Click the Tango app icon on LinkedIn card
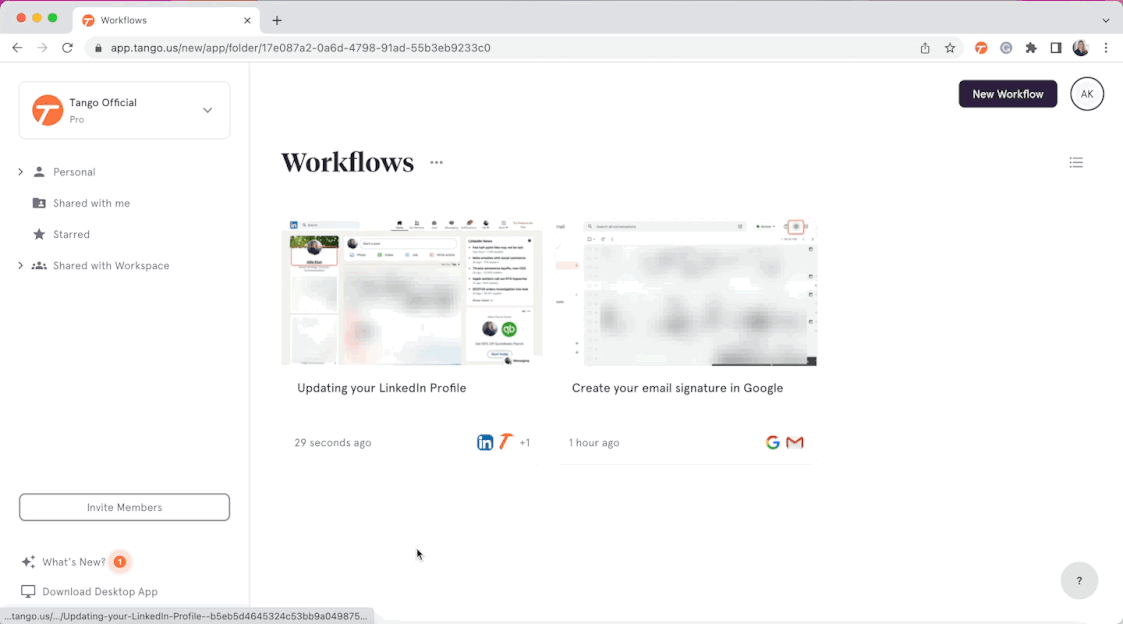The height and width of the screenshot is (624, 1123). point(506,442)
